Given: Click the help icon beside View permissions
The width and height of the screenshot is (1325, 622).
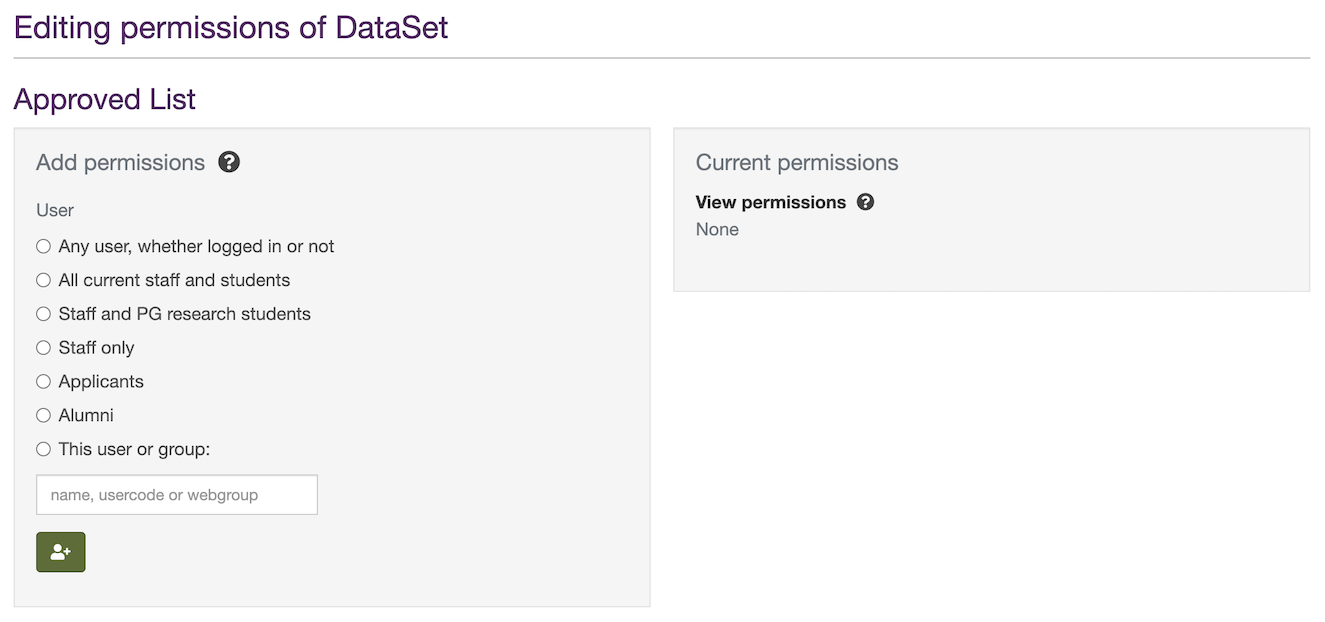Looking at the screenshot, I should point(866,202).
